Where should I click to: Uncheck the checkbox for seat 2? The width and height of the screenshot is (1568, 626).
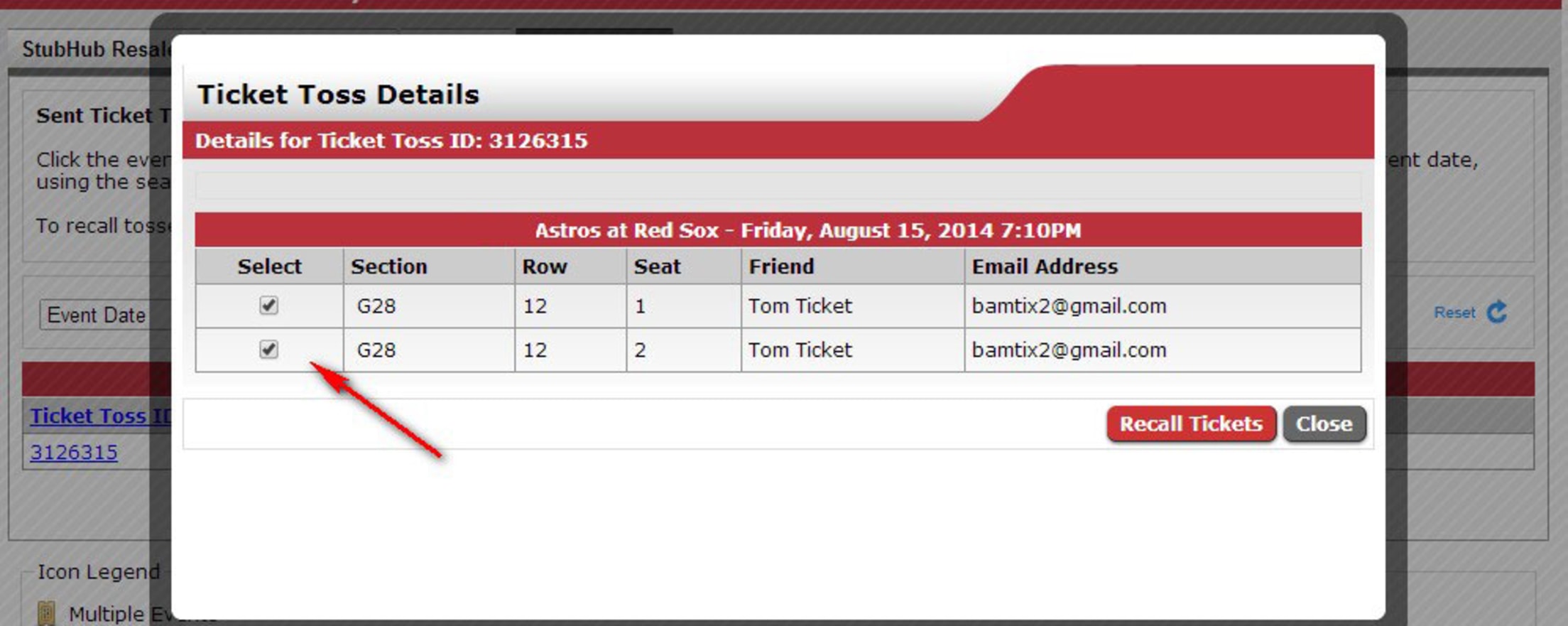pyautogui.click(x=268, y=350)
